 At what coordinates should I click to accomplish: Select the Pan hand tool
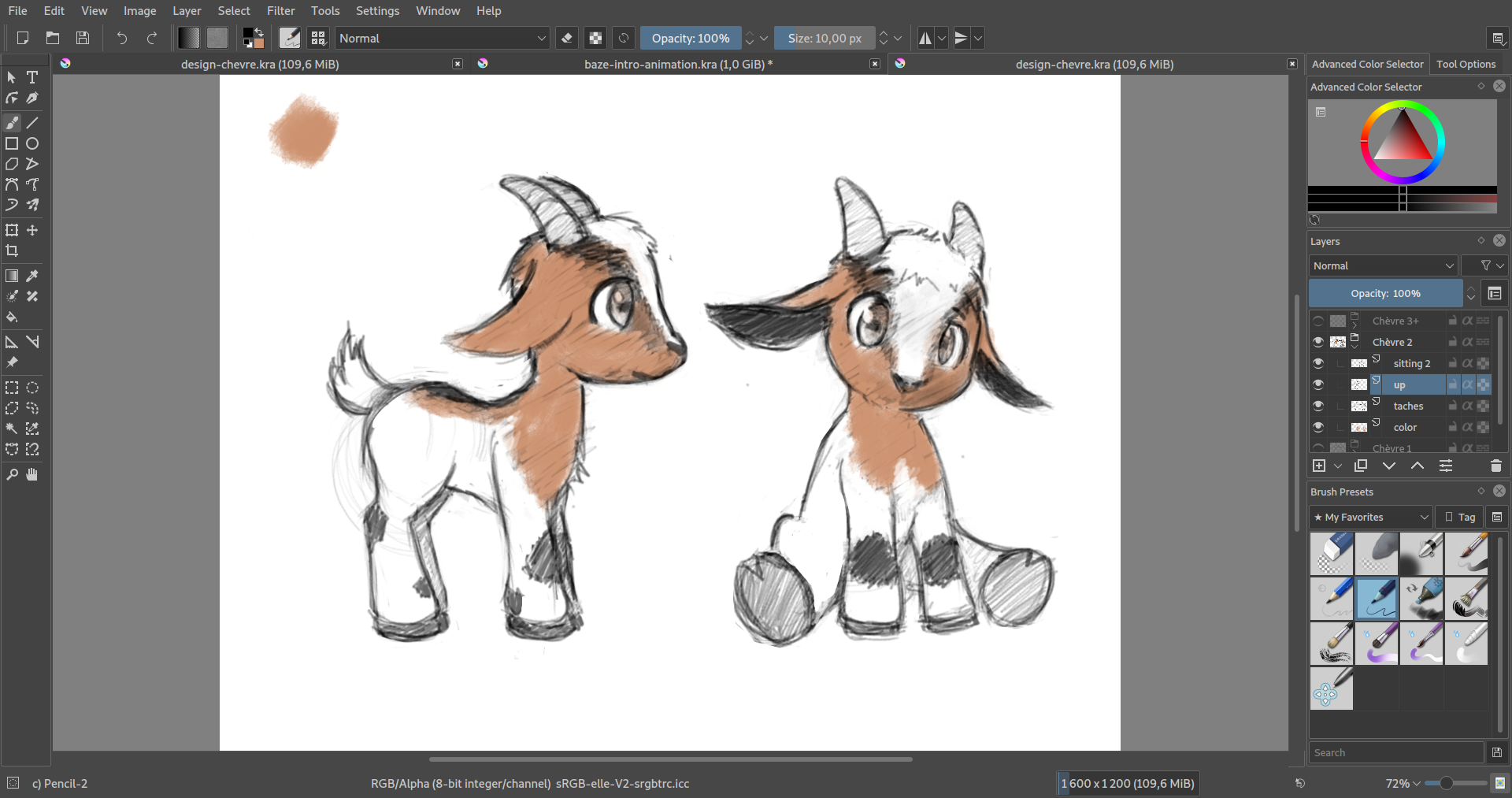[32, 474]
